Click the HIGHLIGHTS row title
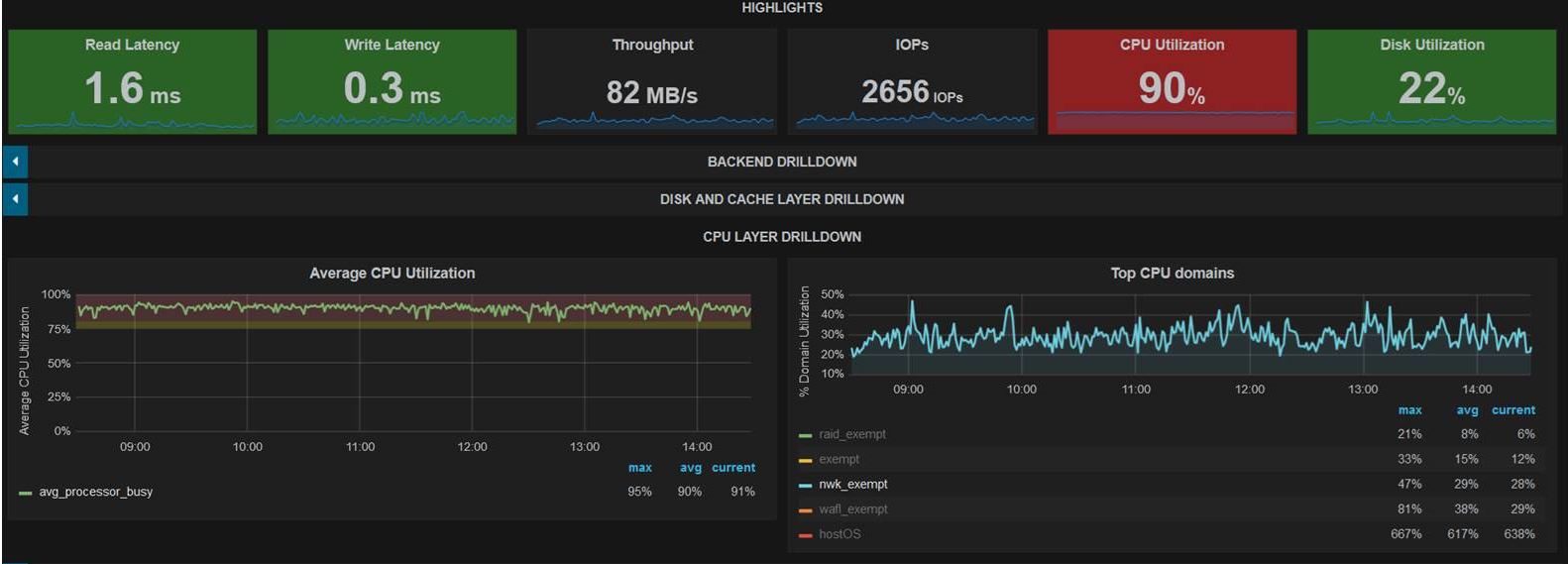 coord(782,8)
